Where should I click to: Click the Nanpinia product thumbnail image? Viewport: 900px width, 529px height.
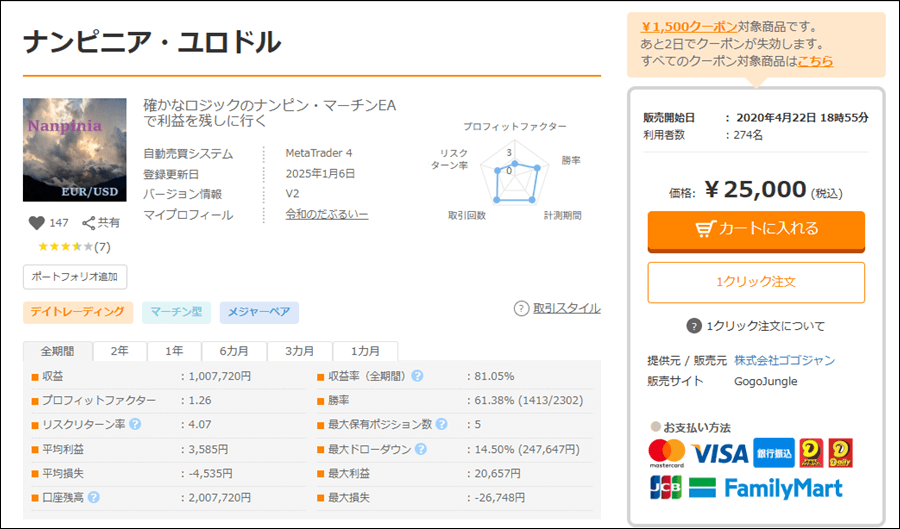tap(74, 150)
